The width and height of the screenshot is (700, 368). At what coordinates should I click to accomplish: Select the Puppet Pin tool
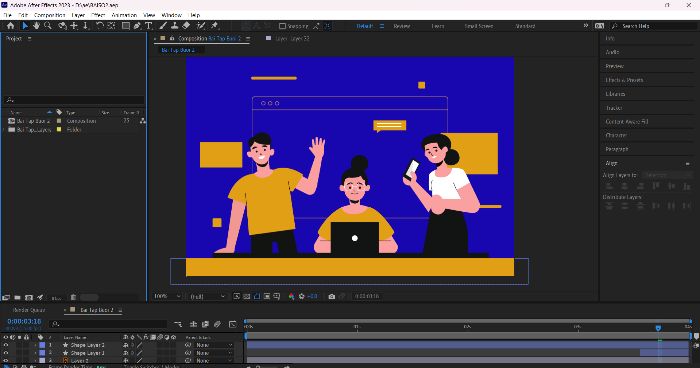click(x=214, y=26)
